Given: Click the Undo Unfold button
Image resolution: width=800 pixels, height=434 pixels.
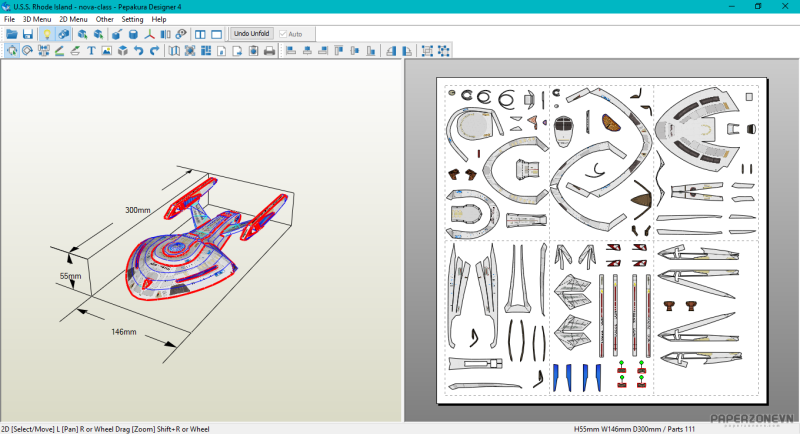Looking at the screenshot, I should [x=251, y=34].
